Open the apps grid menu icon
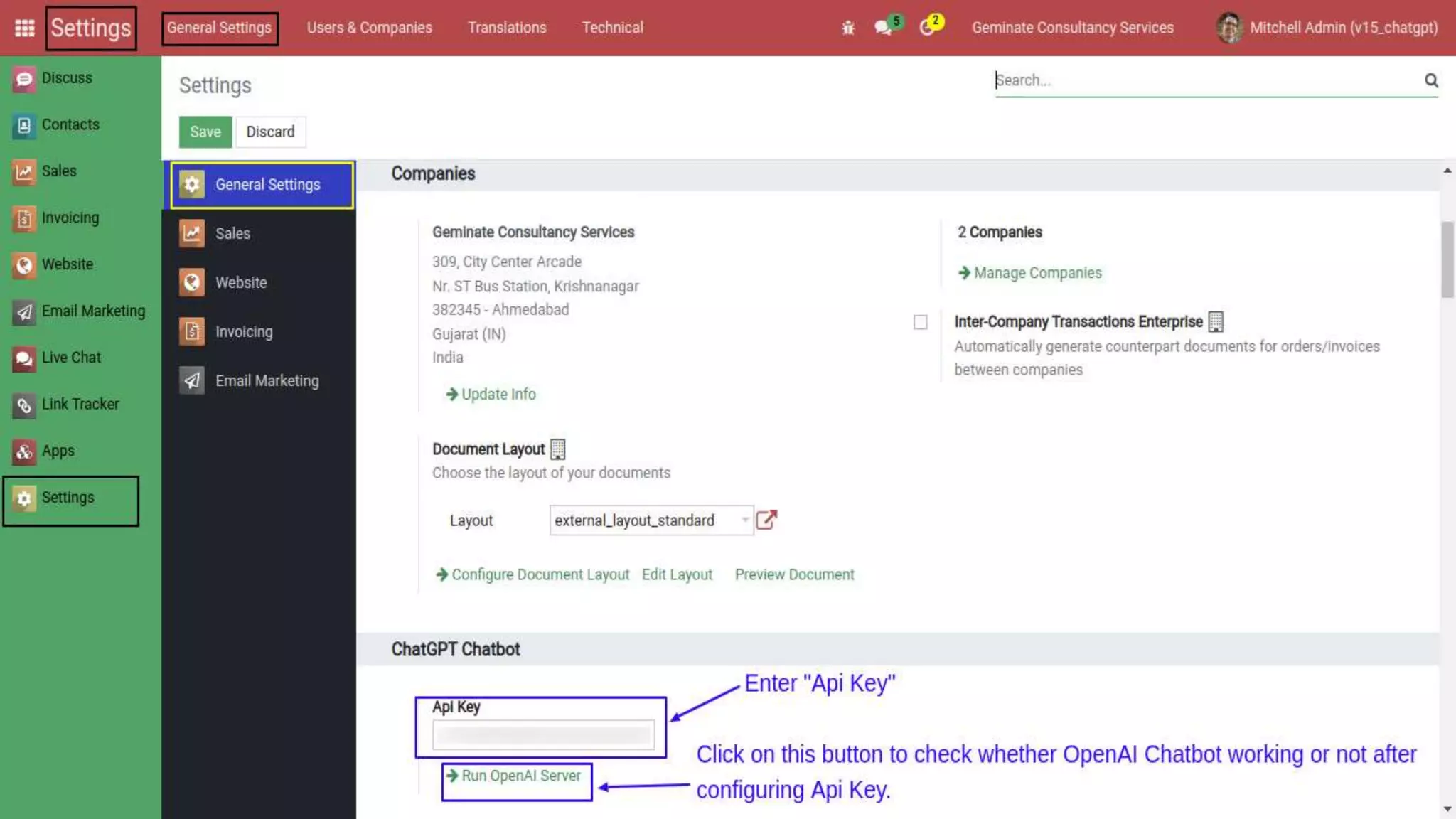 pos(24,28)
